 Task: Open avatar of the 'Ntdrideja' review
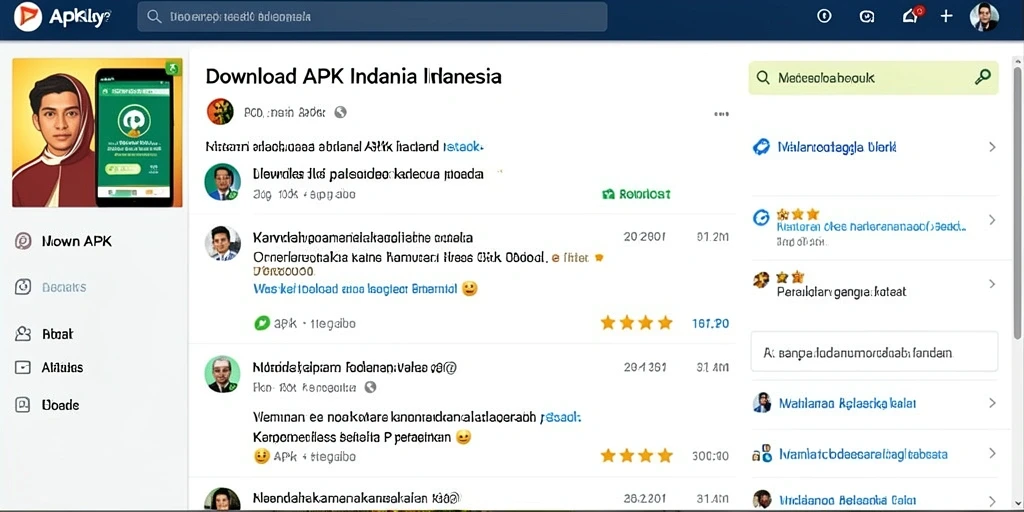[x=222, y=374]
